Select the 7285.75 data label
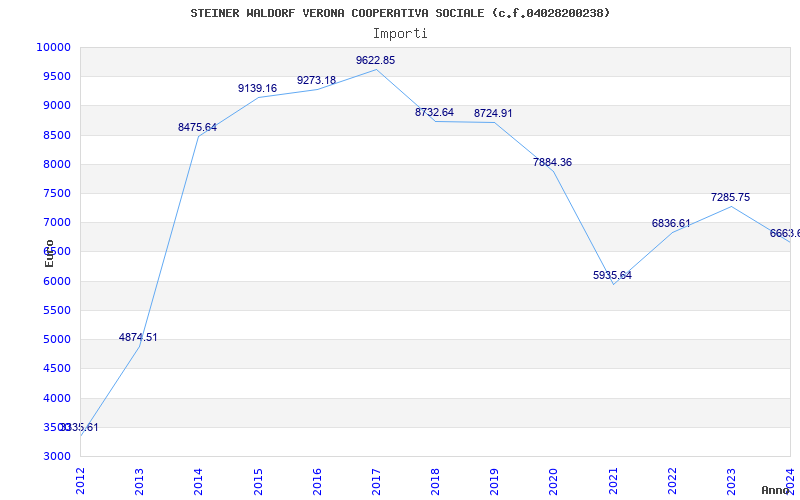The height and width of the screenshot is (500, 800). [731, 197]
